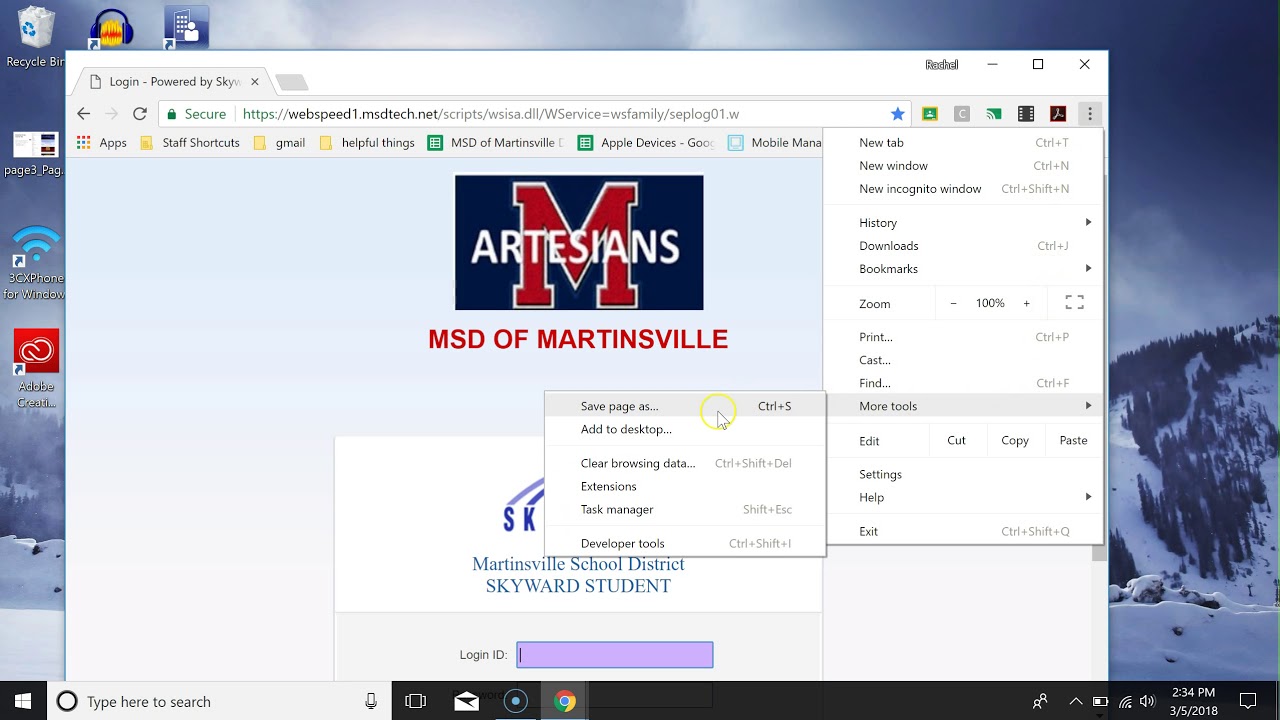This screenshot has width=1280, height=720.
Task: Click the green Classroom extension icon
Action: (930, 114)
